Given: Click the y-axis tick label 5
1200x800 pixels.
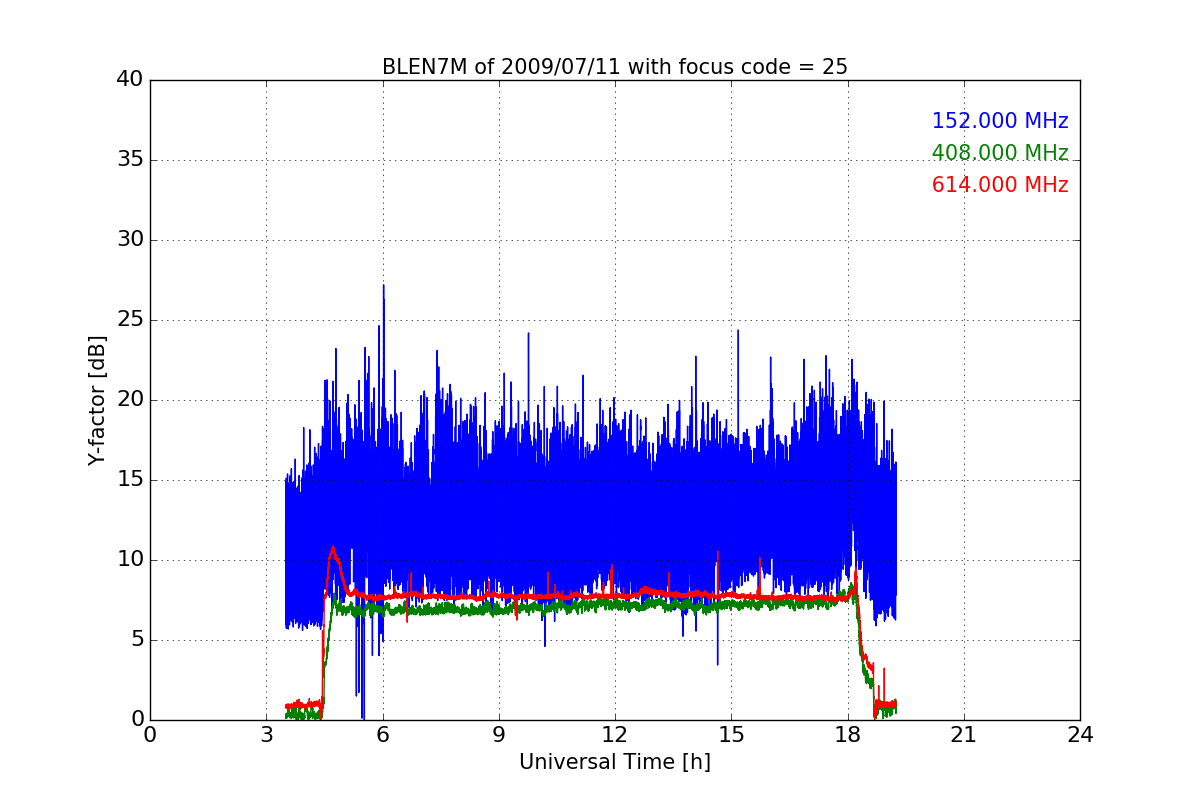Looking at the screenshot, I should (136, 640).
